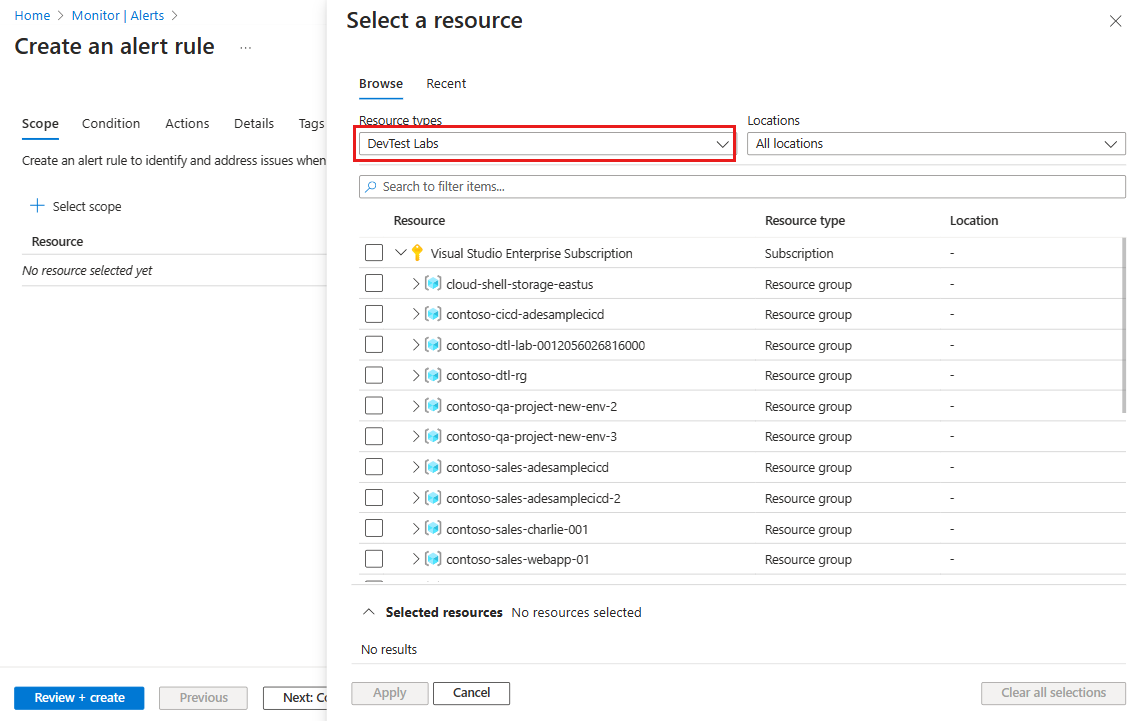Click the resource group icon beside contoso-sales-charlie-001
Image resolution: width=1145 pixels, height=721 pixels.
pos(433,528)
